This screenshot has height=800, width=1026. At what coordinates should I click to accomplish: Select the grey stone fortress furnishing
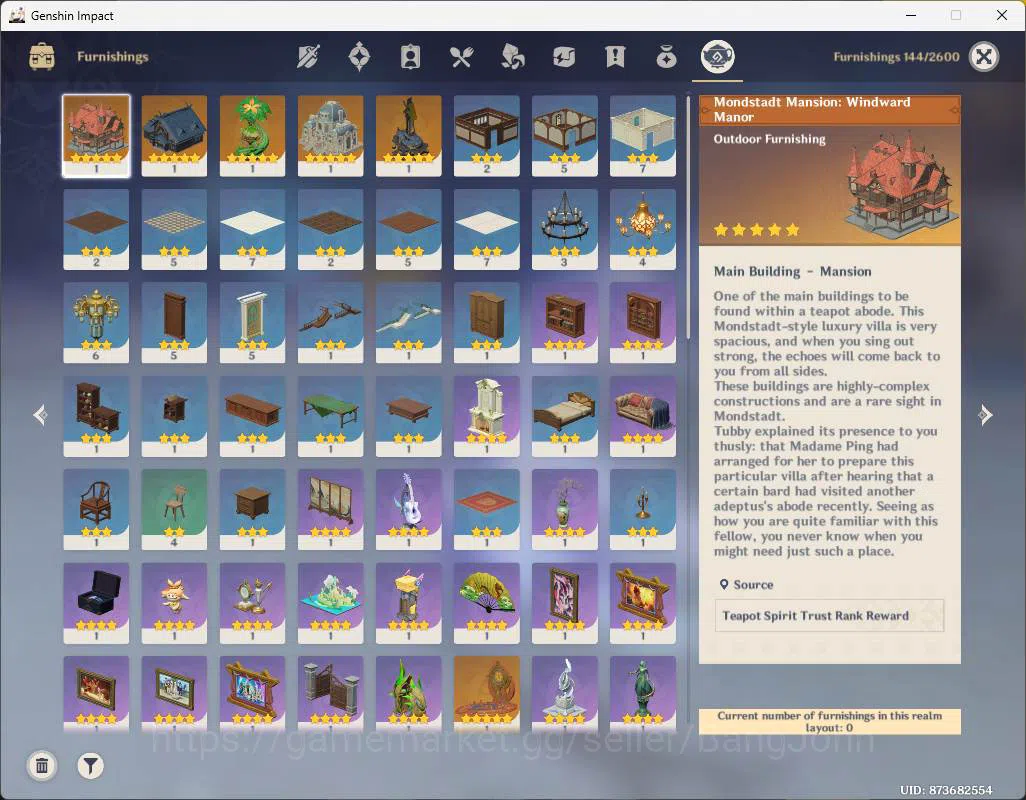[330, 135]
